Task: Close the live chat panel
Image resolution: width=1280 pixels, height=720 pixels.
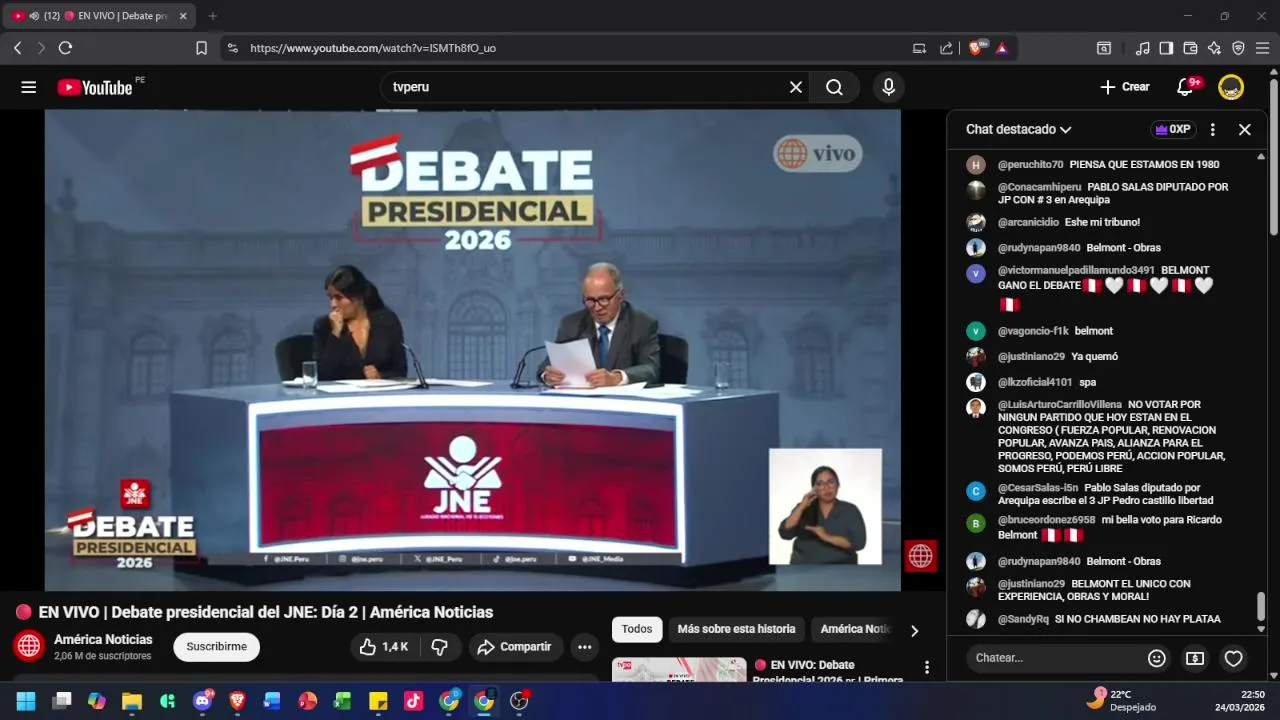Action: pyautogui.click(x=1245, y=129)
